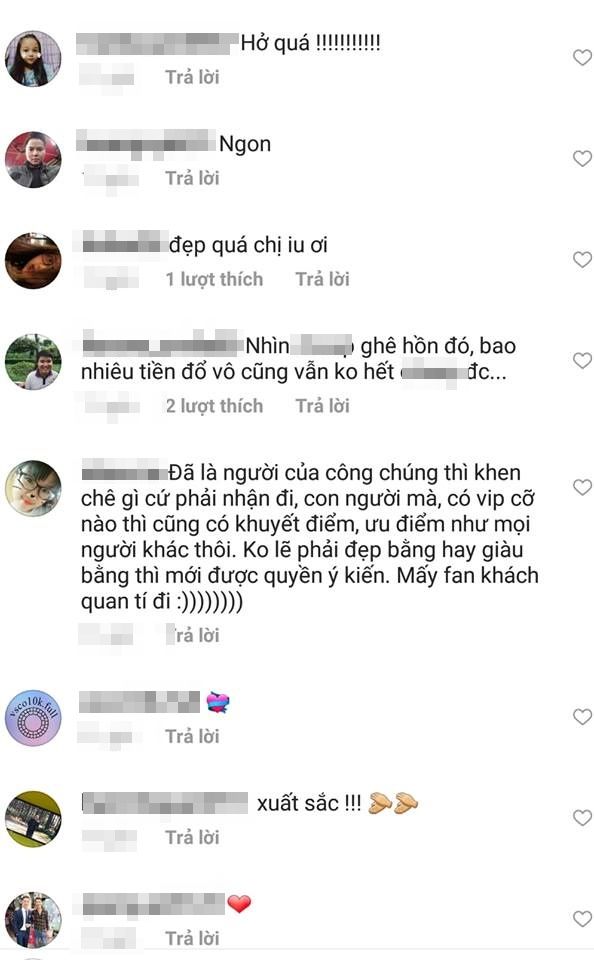Heart the red-heart emoji comment
This screenshot has height=960, width=594.
[x=582, y=919]
